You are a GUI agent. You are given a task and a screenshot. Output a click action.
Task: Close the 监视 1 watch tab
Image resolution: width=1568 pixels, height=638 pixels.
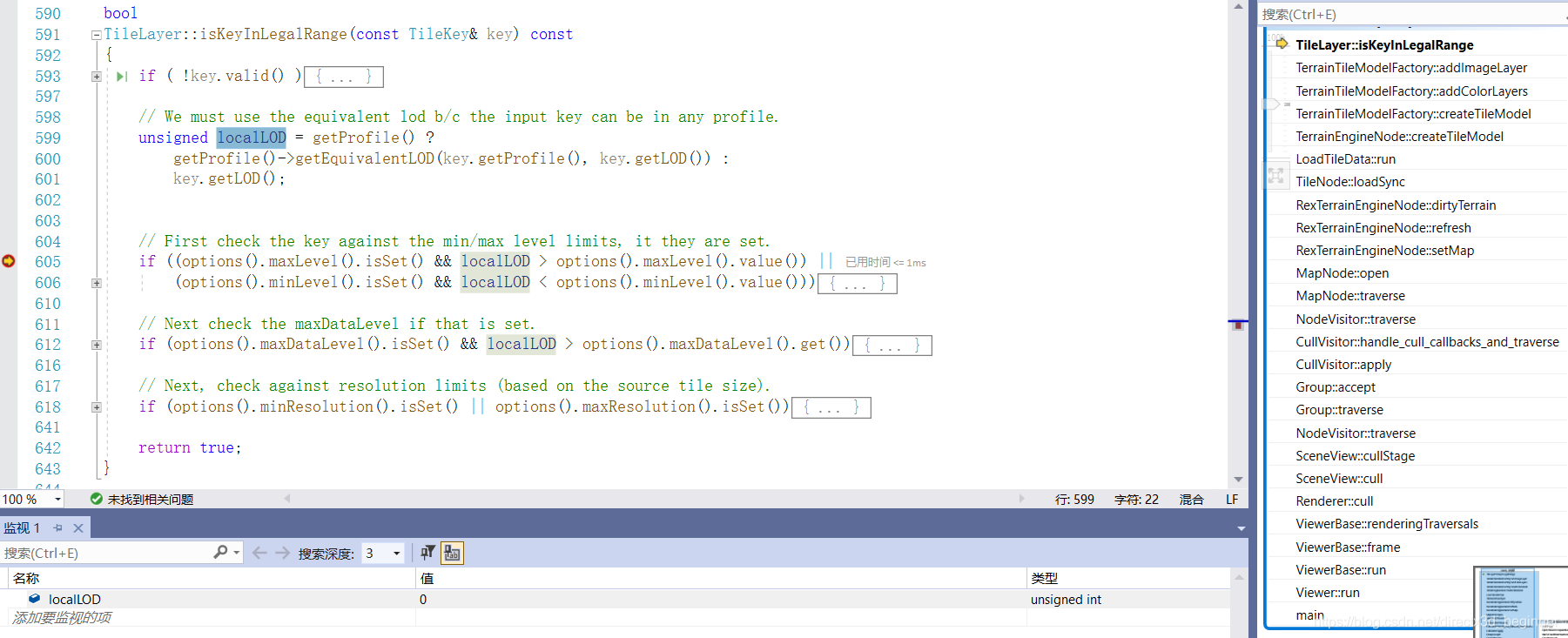[x=78, y=528]
